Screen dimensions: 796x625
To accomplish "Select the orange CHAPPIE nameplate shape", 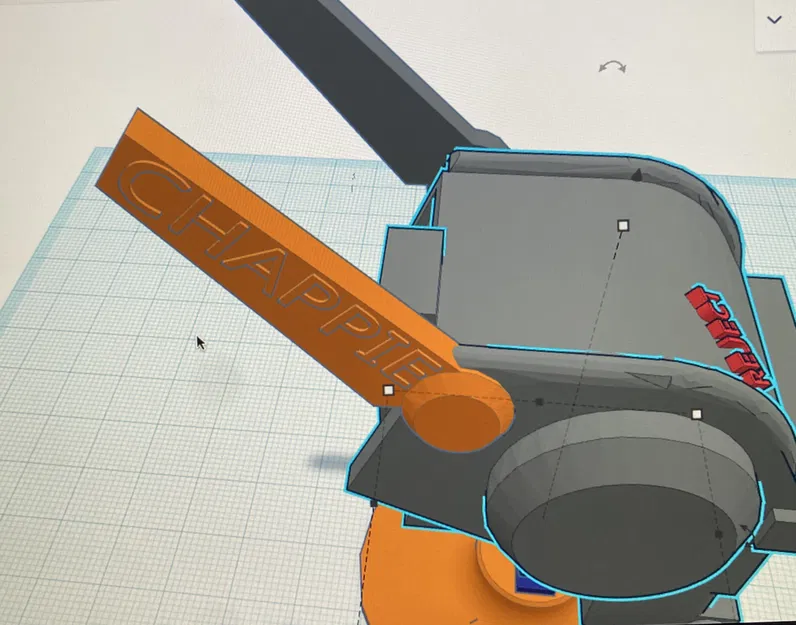I will click(x=274, y=254).
